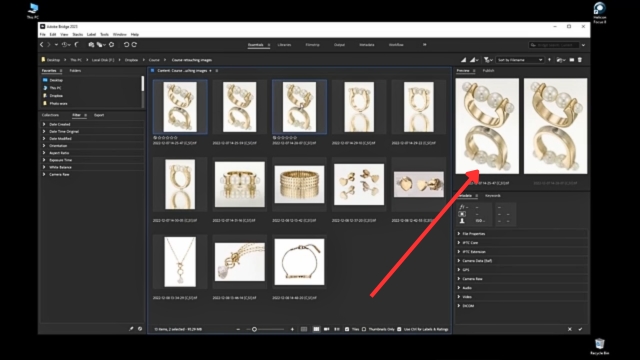Click the filter items by rating funnel
640x360 pixels.
487,60
